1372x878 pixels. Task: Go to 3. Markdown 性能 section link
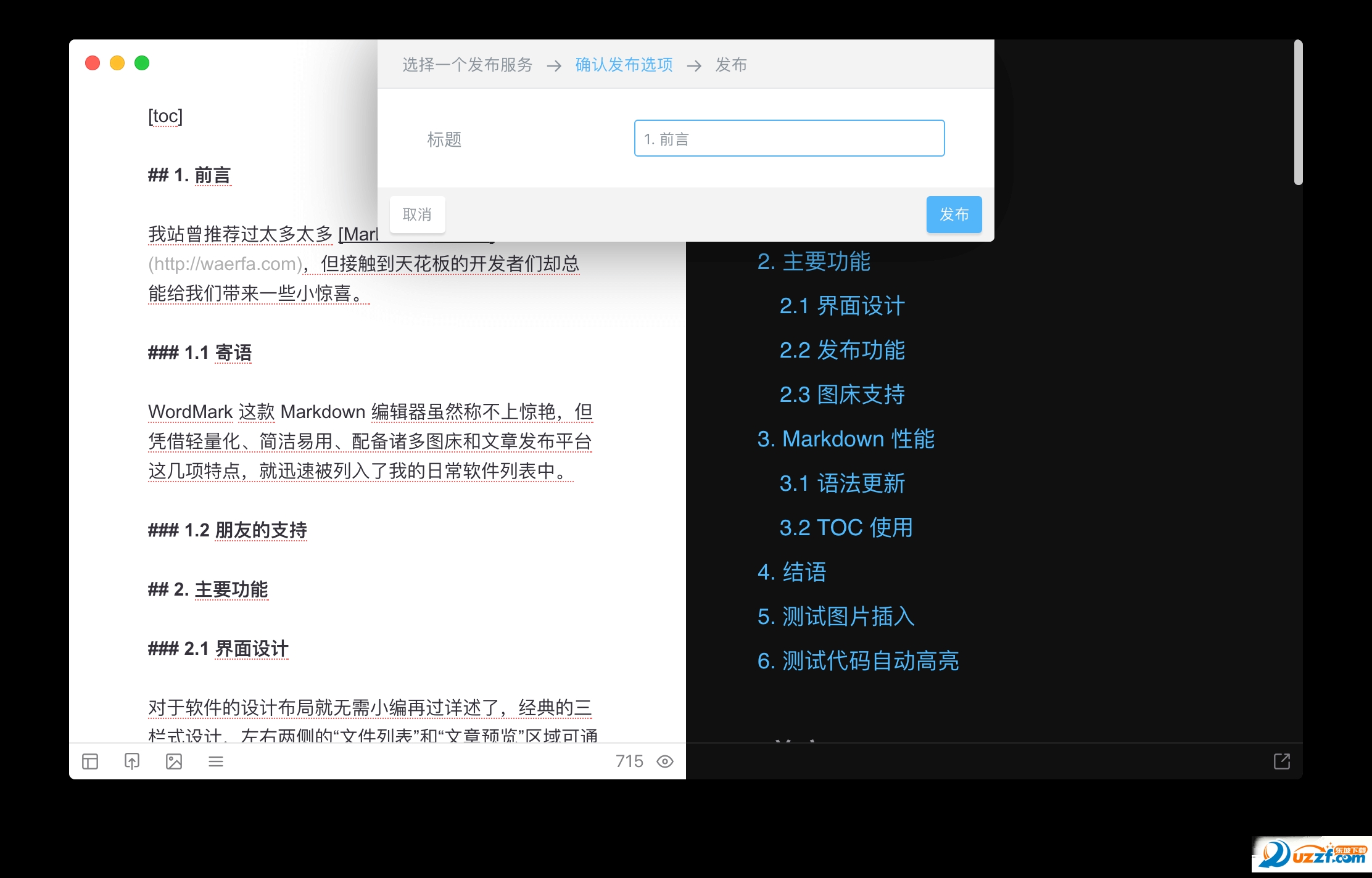[x=845, y=439]
